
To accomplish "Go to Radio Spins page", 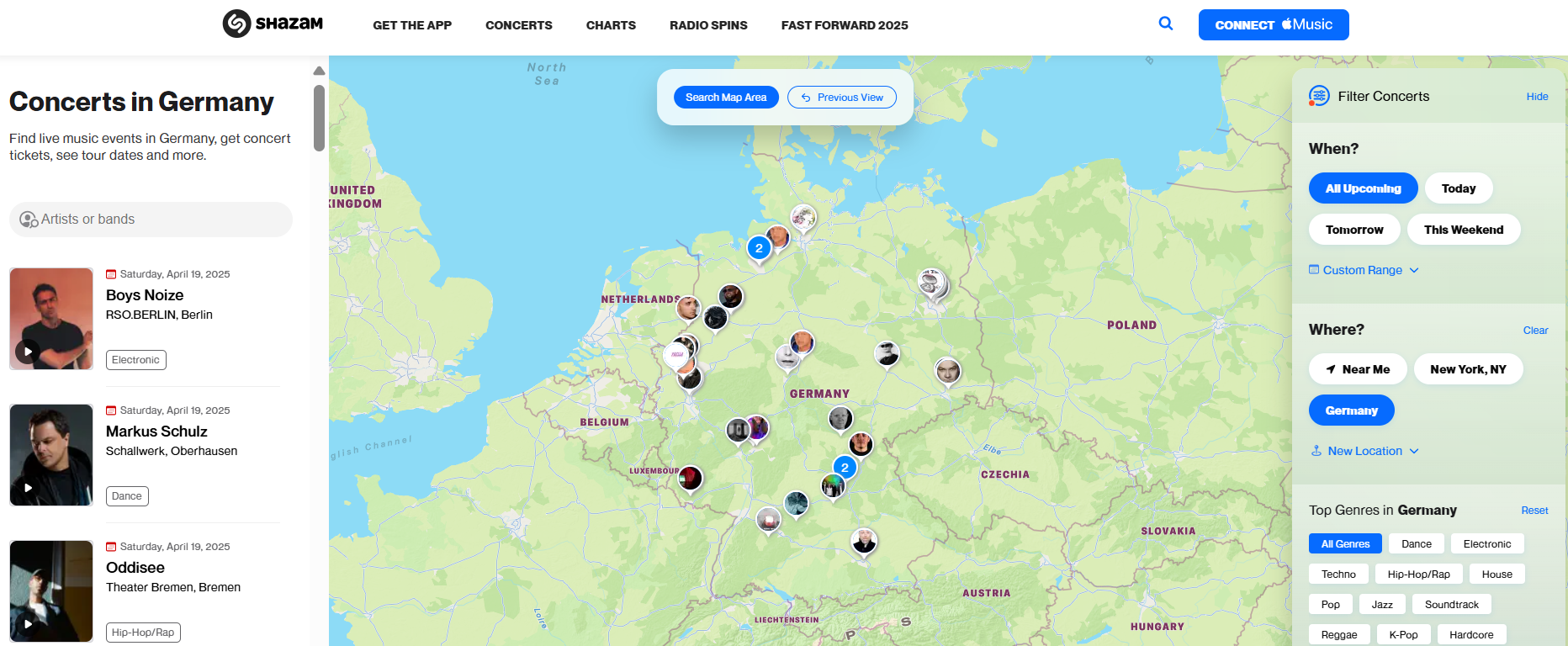I will tap(708, 25).
